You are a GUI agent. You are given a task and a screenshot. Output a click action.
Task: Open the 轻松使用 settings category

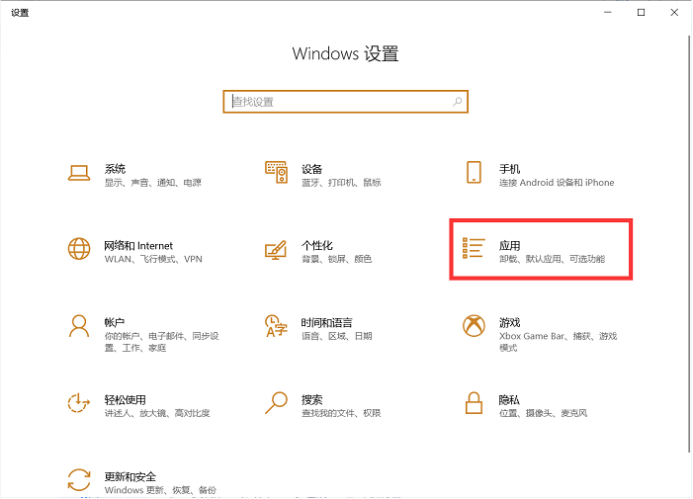pos(139,406)
